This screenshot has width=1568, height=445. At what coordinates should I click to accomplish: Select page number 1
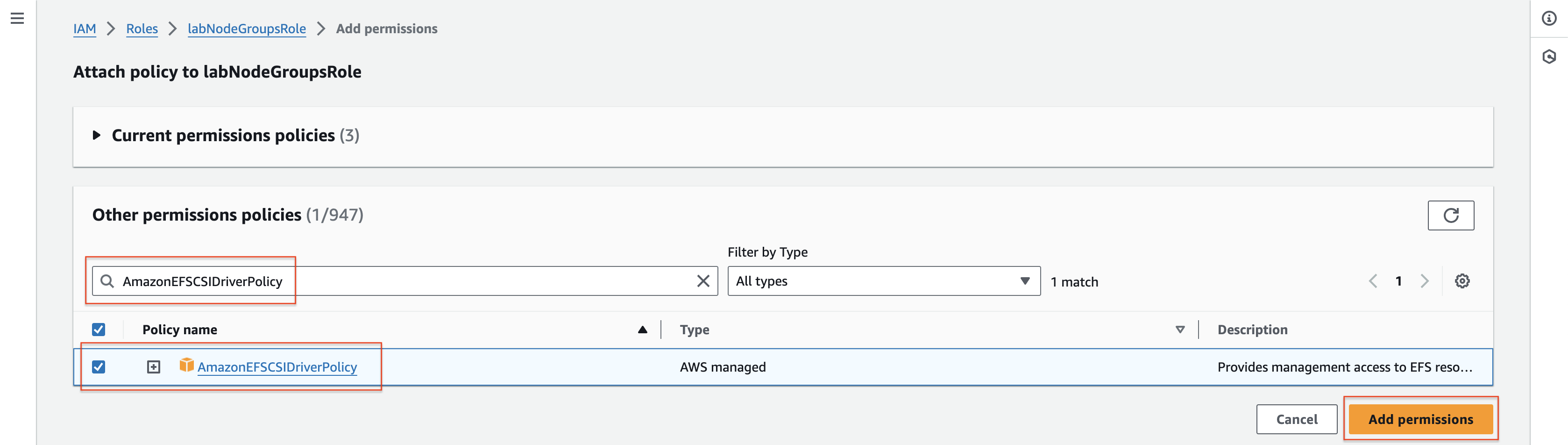pyautogui.click(x=1398, y=280)
